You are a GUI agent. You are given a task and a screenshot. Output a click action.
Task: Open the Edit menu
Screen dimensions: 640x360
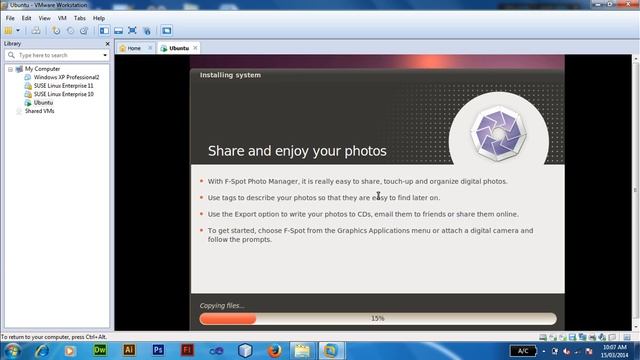pyautogui.click(x=27, y=18)
